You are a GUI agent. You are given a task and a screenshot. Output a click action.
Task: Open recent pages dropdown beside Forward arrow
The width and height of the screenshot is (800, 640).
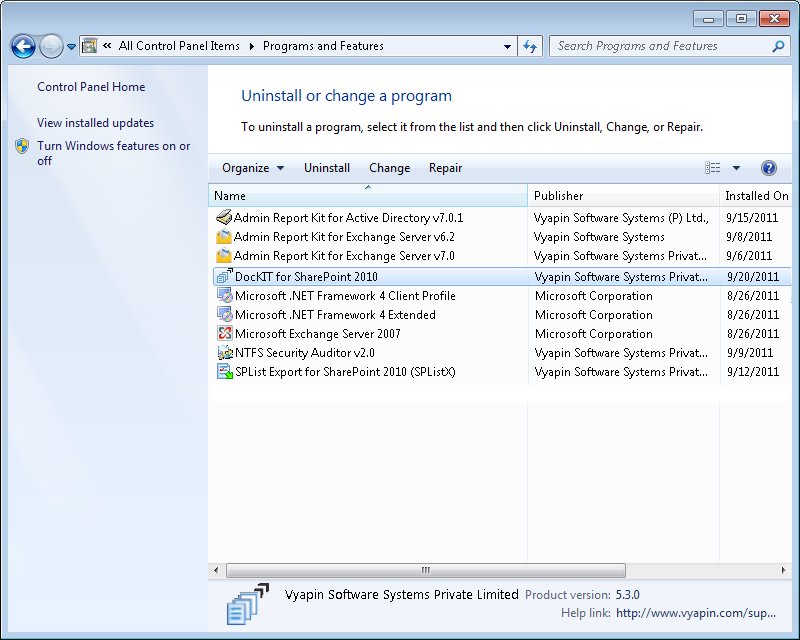click(71, 47)
